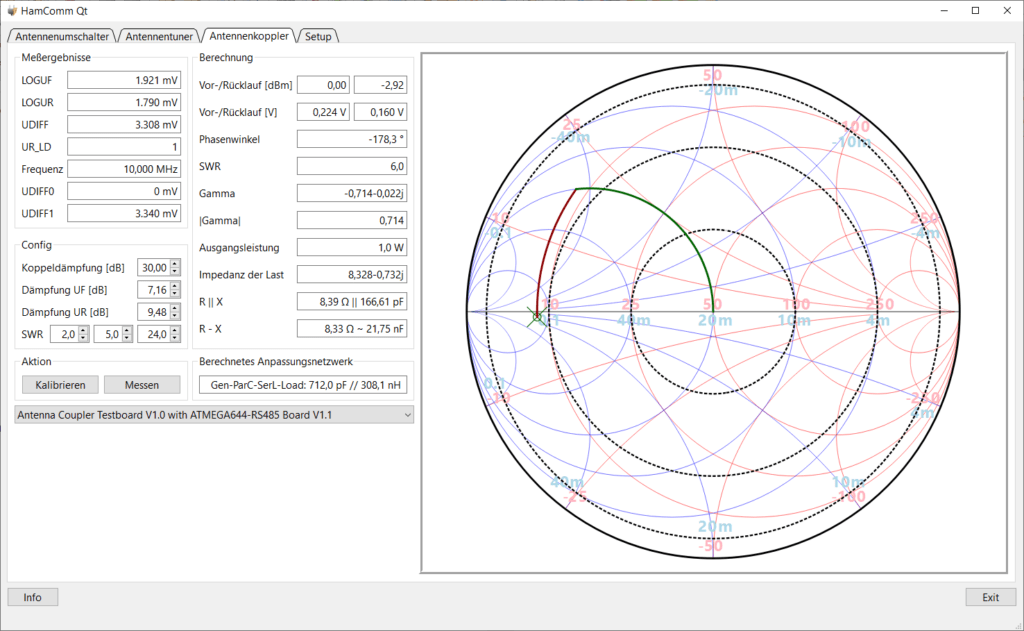This screenshot has width=1024, height=631.
Task: Select the SWR result field
Action: [352, 167]
